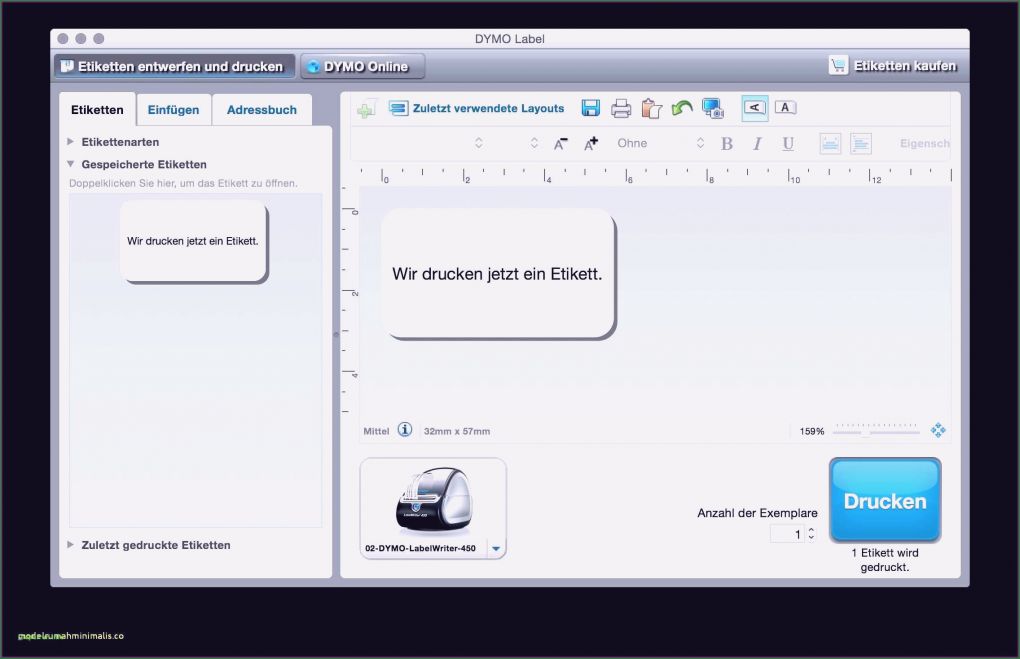Undo the last change with the arrow icon
Screen dimensions: 1020x659
[681, 107]
